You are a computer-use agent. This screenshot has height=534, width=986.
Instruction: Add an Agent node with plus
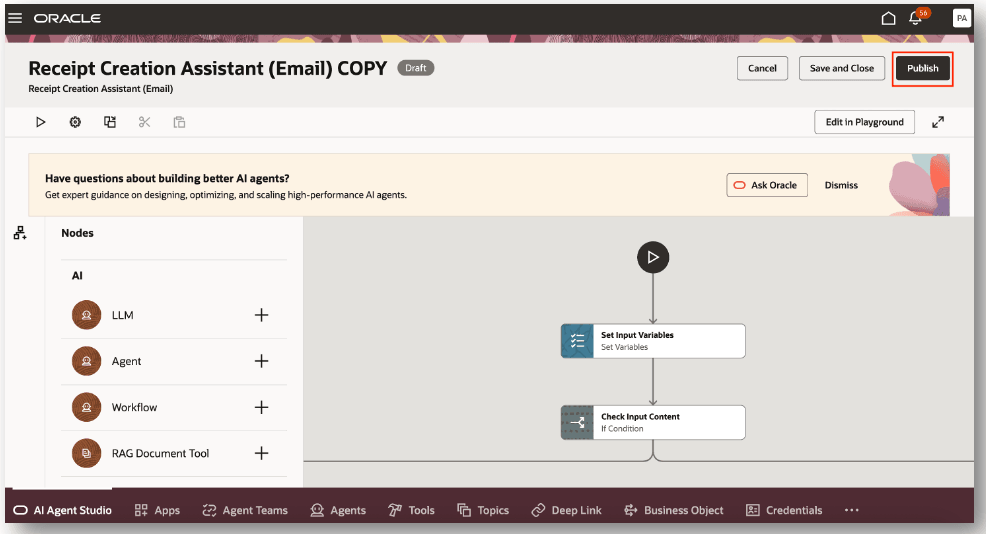click(x=262, y=361)
